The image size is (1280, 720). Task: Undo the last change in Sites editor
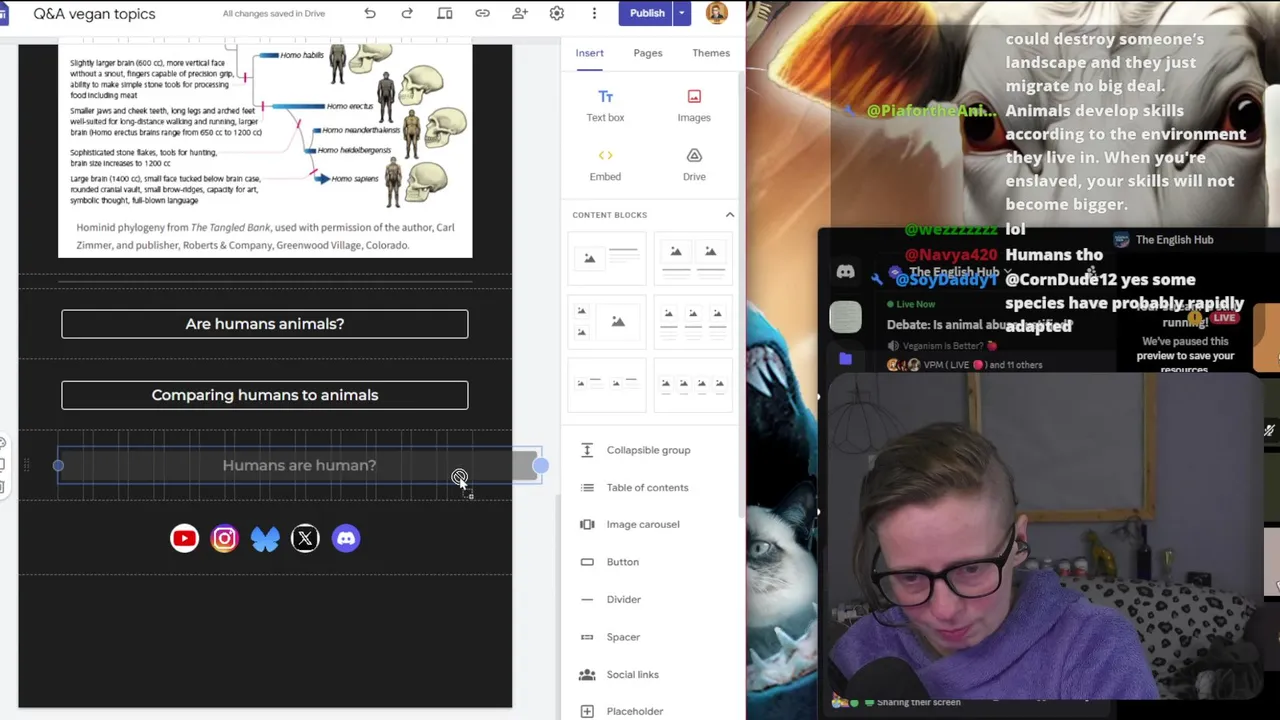[x=370, y=13]
